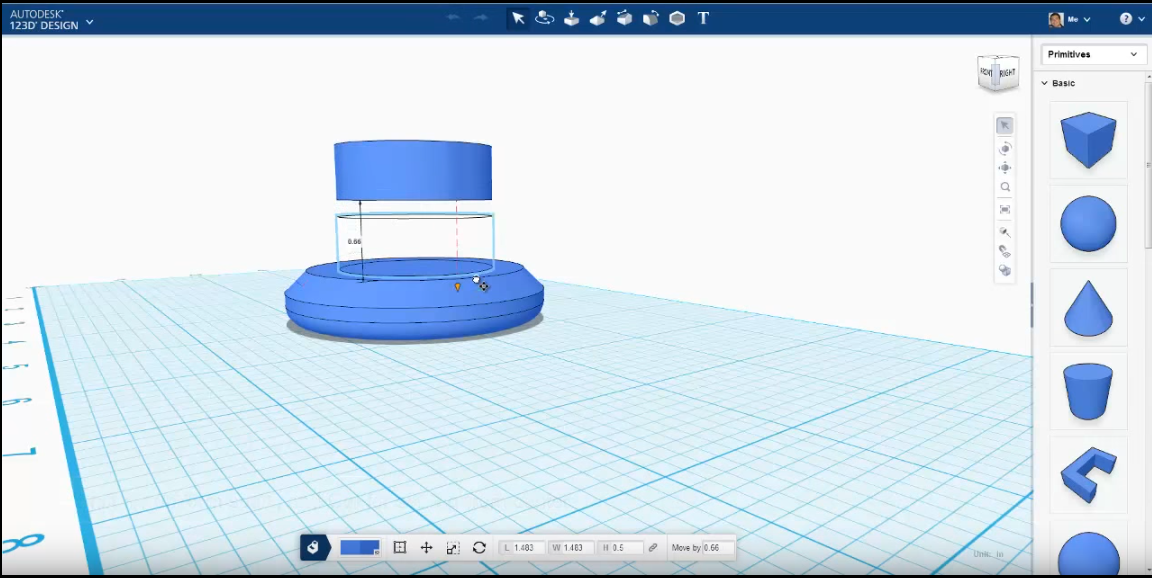
Task: Click the Move by field showing 0.66
Action: tap(718, 548)
